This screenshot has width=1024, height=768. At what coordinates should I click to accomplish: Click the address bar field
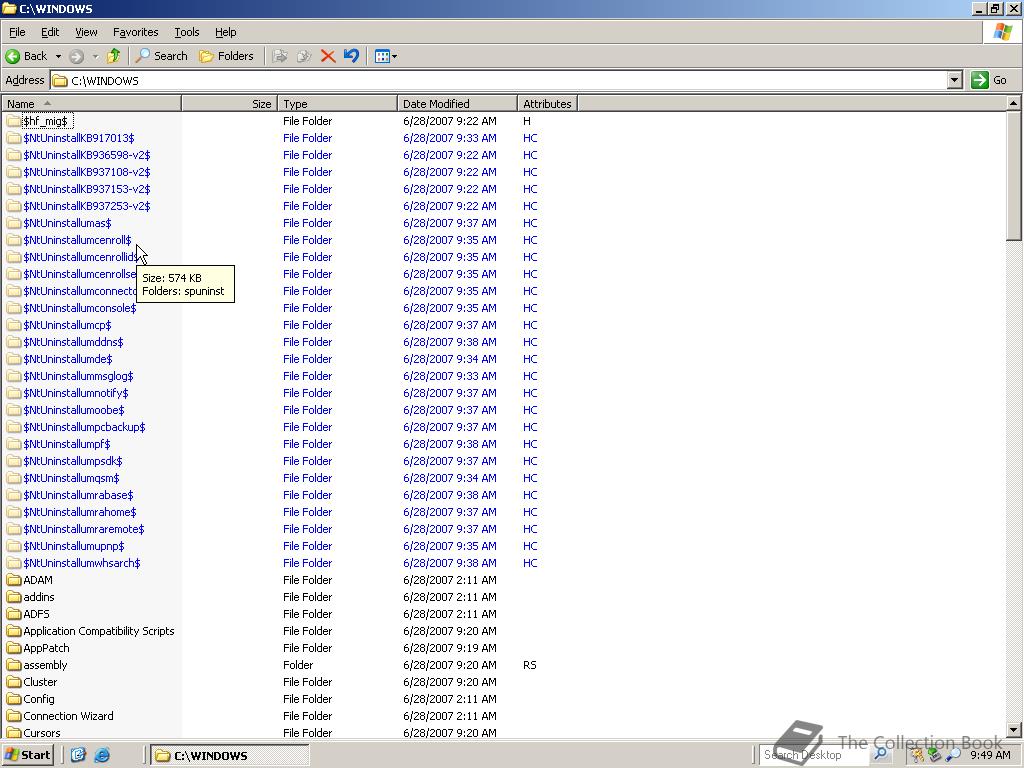[500, 80]
